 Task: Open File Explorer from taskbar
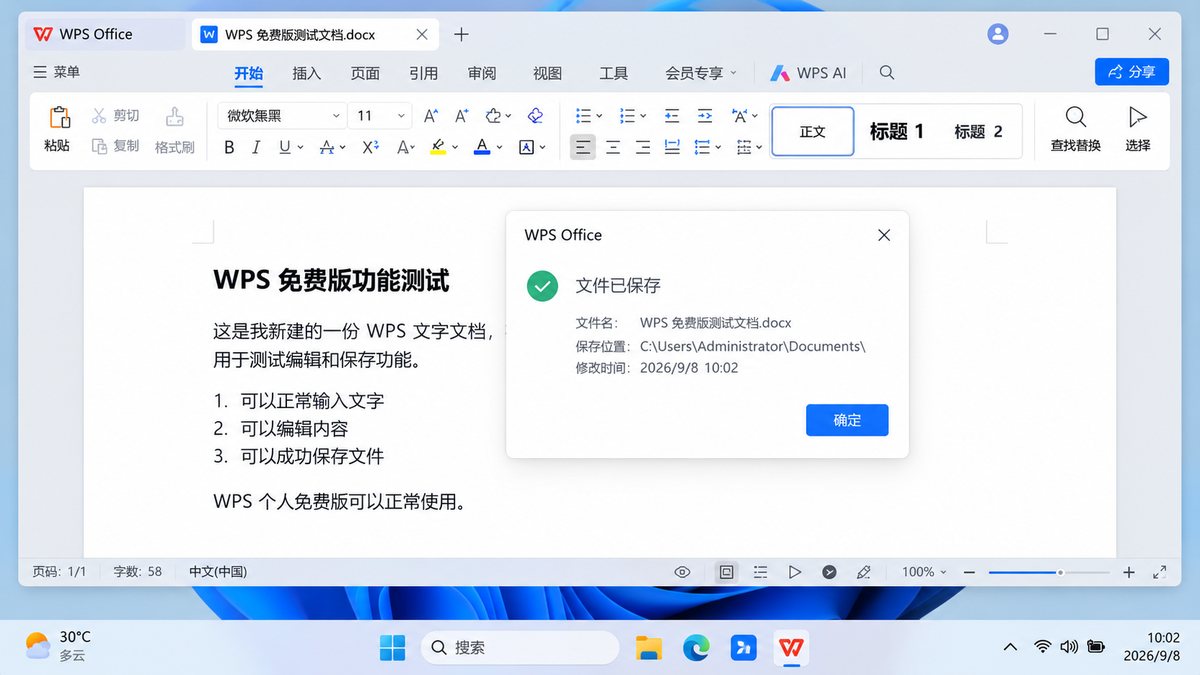point(649,648)
